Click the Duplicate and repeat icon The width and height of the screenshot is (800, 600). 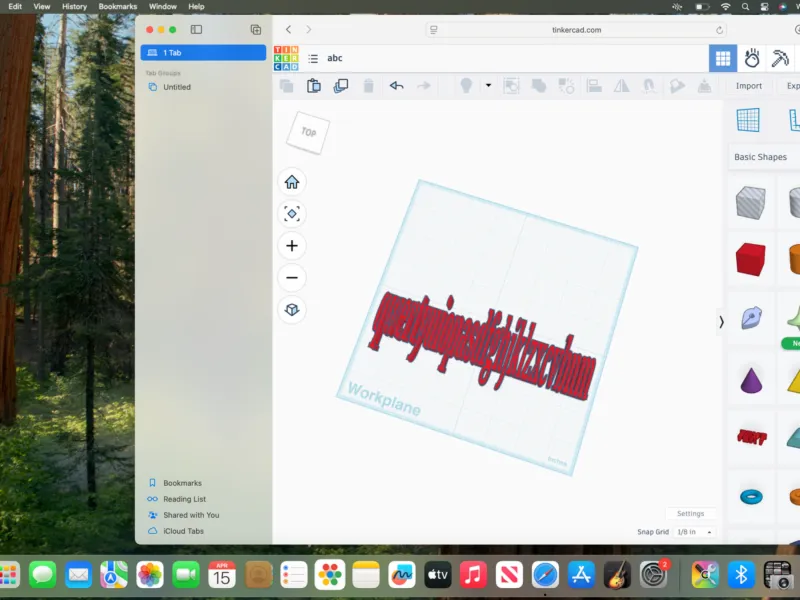click(341, 86)
